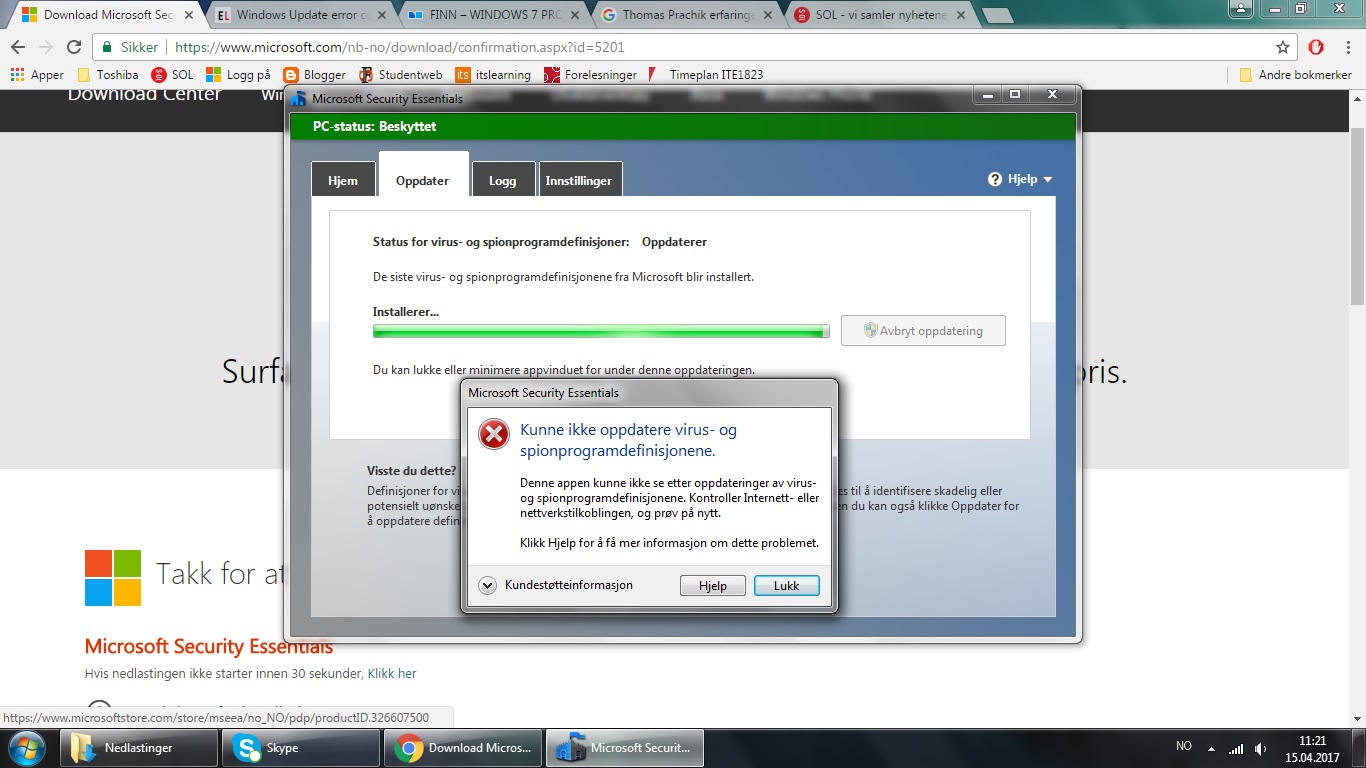
Task: Open the Forelesninger bookmark
Action: pos(591,75)
